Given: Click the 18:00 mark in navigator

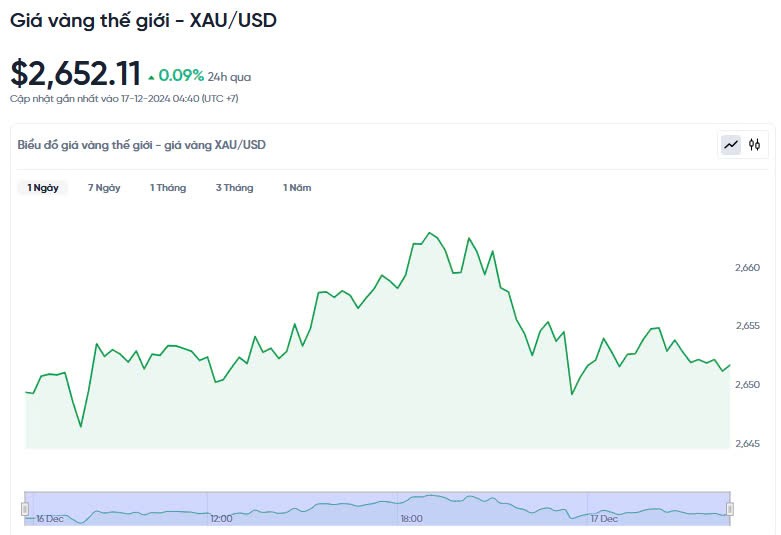Looking at the screenshot, I should [x=411, y=519].
